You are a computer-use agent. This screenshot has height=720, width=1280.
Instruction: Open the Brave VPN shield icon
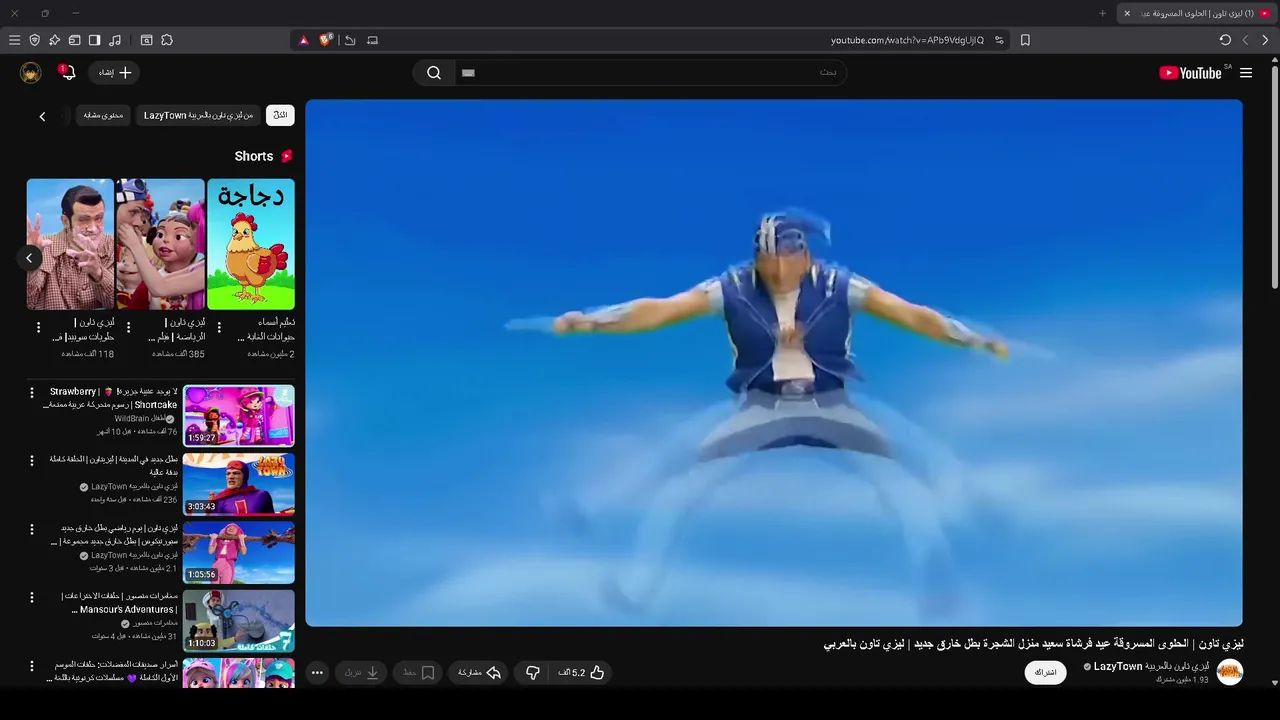click(34, 40)
